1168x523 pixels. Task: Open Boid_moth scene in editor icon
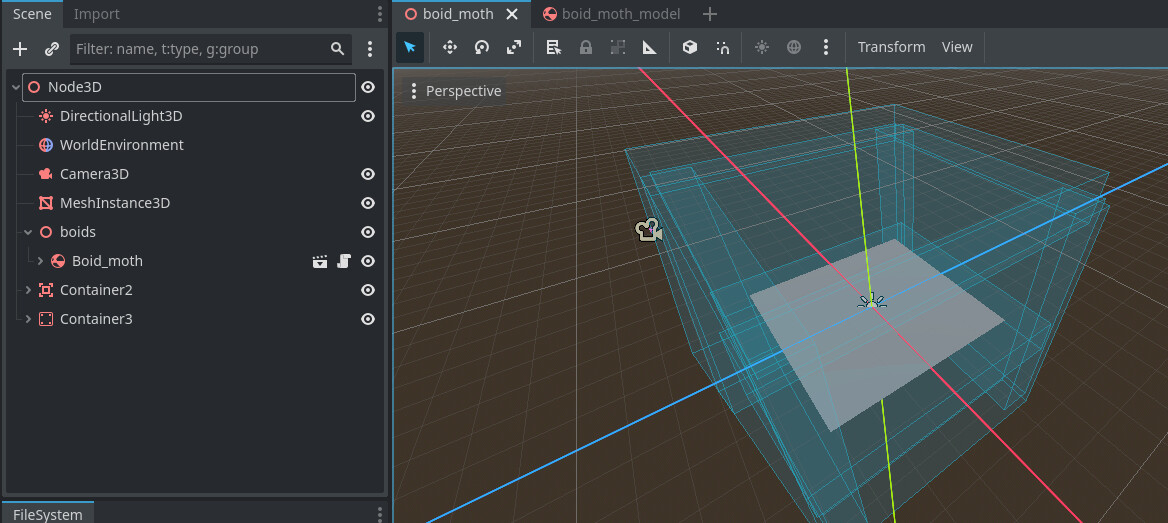(x=320, y=261)
